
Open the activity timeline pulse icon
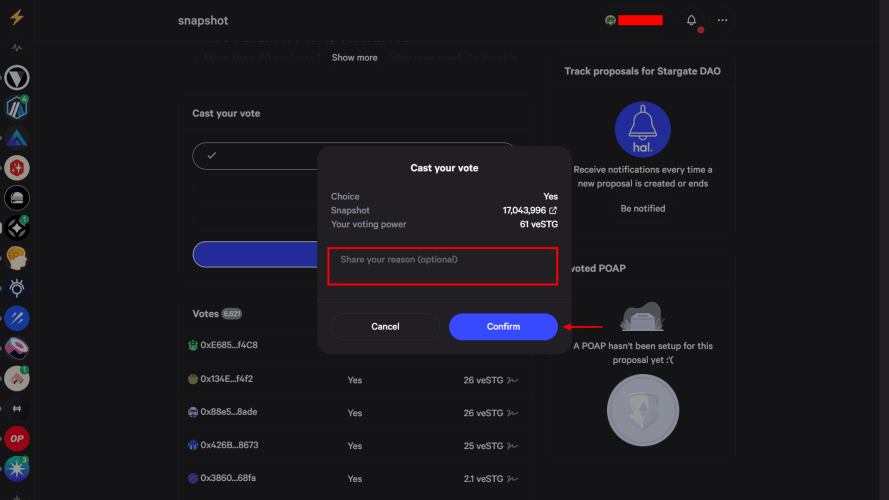(x=17, y=48)
